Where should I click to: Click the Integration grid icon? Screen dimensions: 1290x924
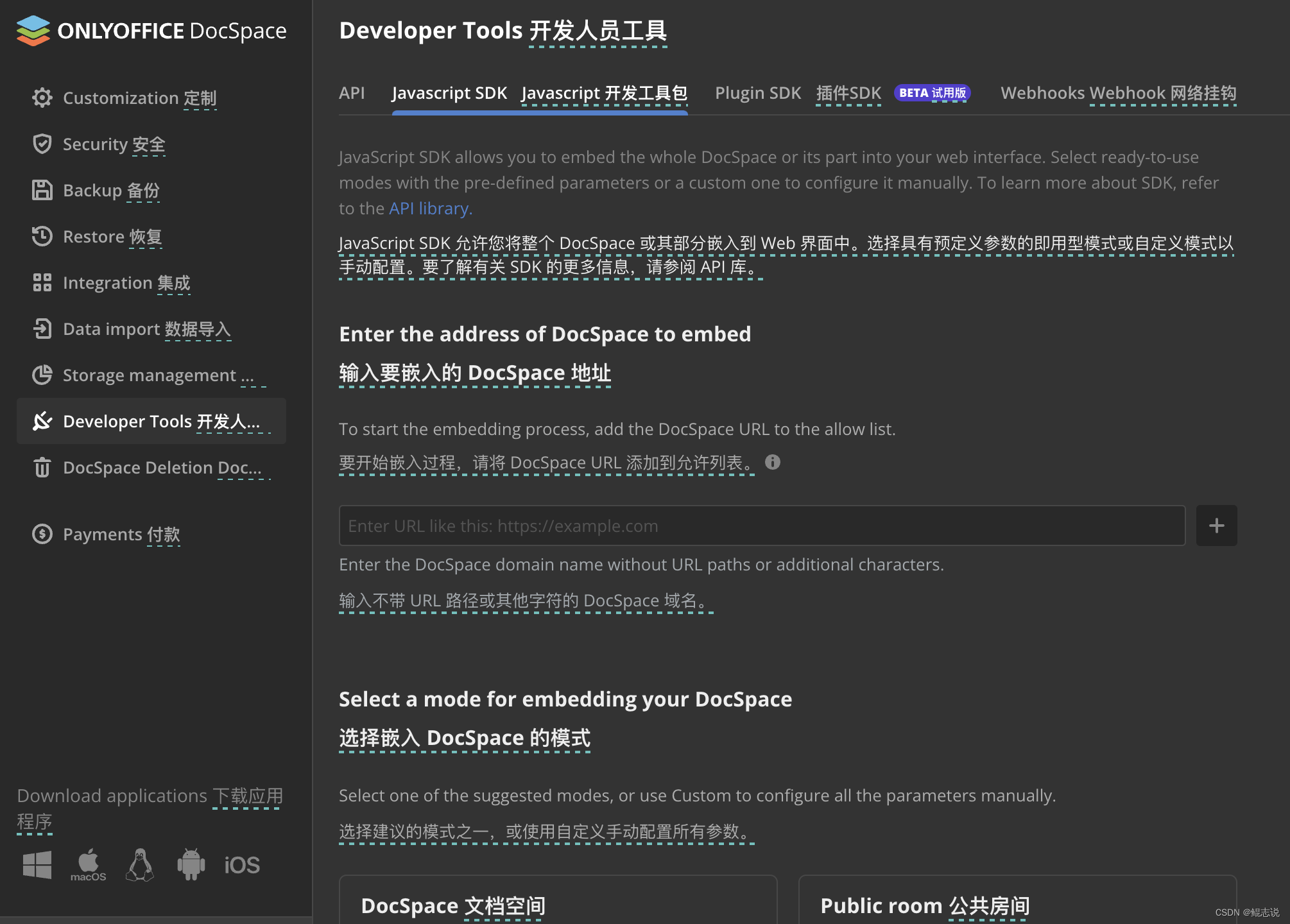[x=42, y=282]
